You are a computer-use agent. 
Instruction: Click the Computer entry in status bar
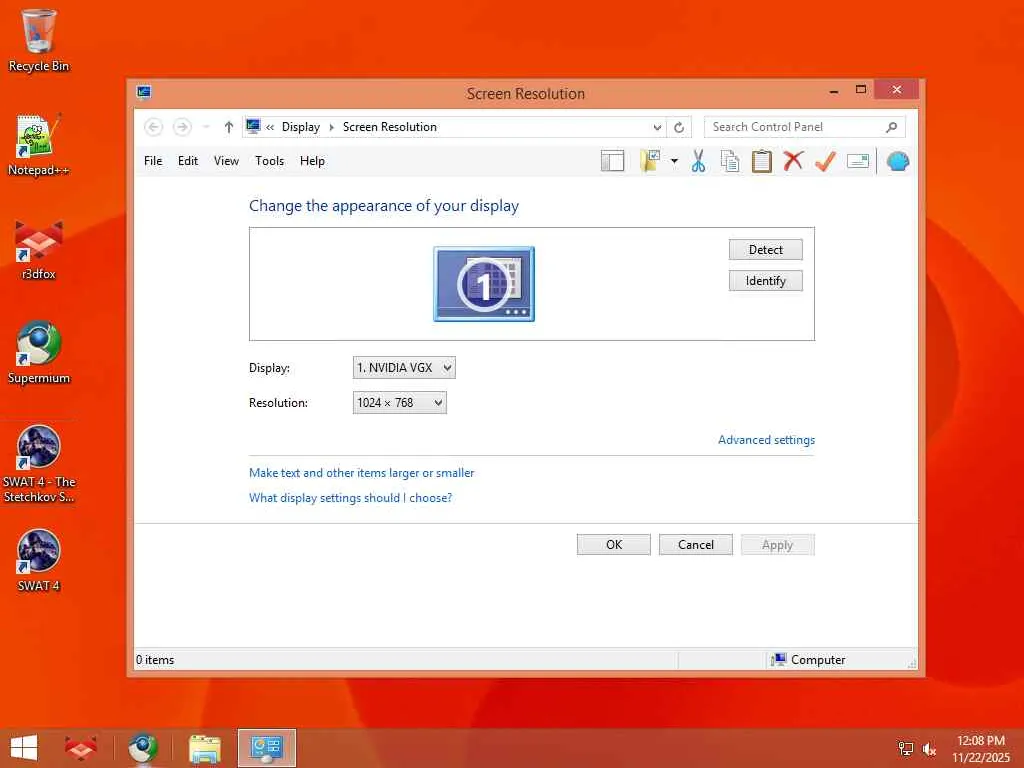coord(808,660)
